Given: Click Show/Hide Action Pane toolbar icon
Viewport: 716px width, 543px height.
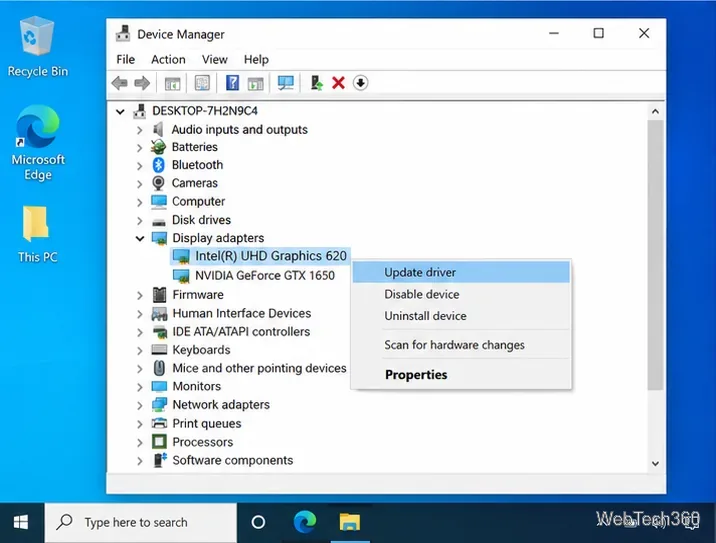Looking at the screenshot, I should [x=255, y=84].
